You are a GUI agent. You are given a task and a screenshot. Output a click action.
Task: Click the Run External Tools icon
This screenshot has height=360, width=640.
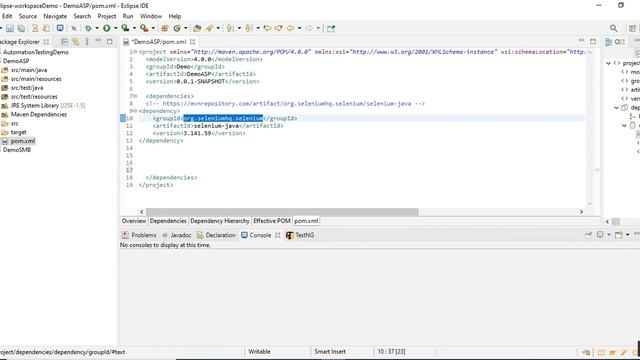click(x=144, y=28)
